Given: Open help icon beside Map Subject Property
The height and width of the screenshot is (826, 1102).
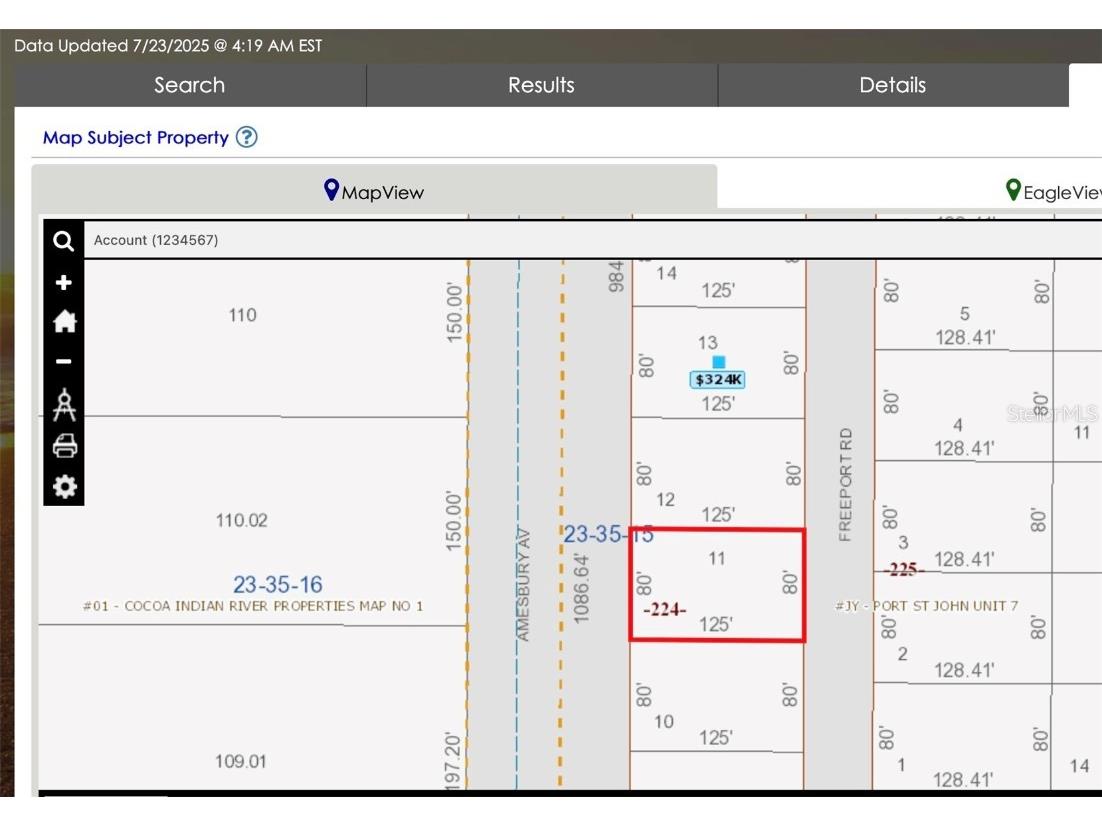Looking at the screenshot, I should [x=247, y=138].
